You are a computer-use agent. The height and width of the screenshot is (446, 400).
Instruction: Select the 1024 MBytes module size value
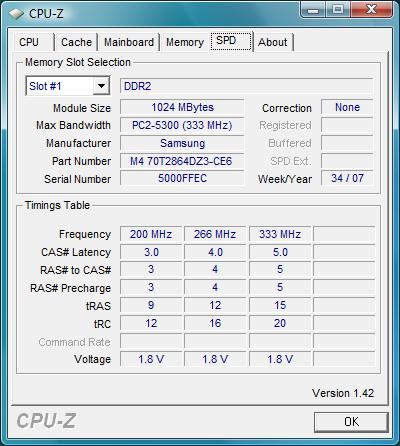point(182,107)
